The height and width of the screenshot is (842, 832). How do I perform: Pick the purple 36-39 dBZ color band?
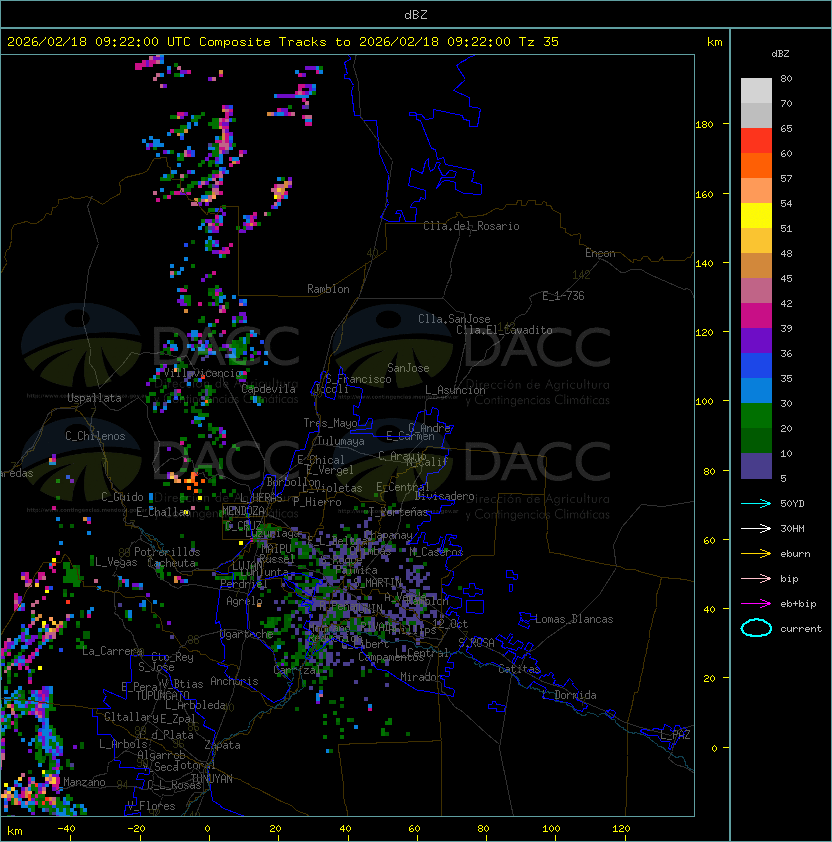point(756,341)
